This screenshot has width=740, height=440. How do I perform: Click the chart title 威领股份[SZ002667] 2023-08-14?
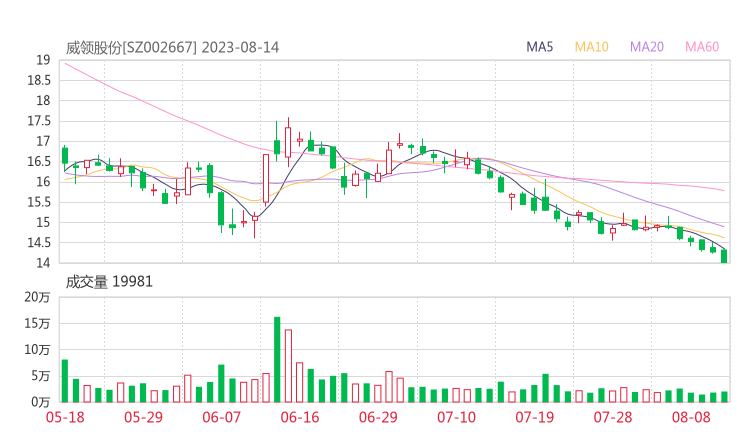tap(172, 47)
